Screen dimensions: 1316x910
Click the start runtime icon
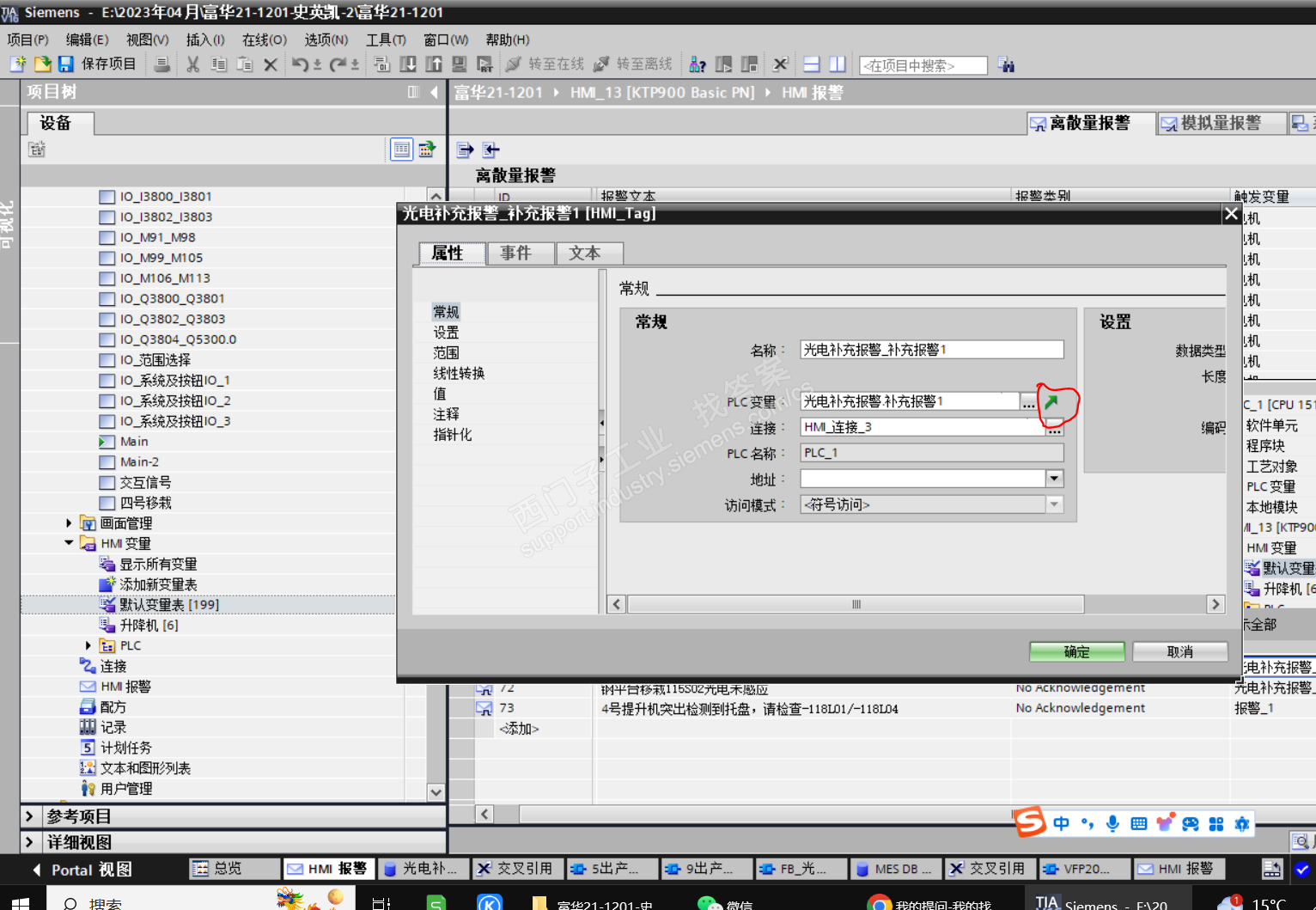pyautogui.click(x=485, y=64)
